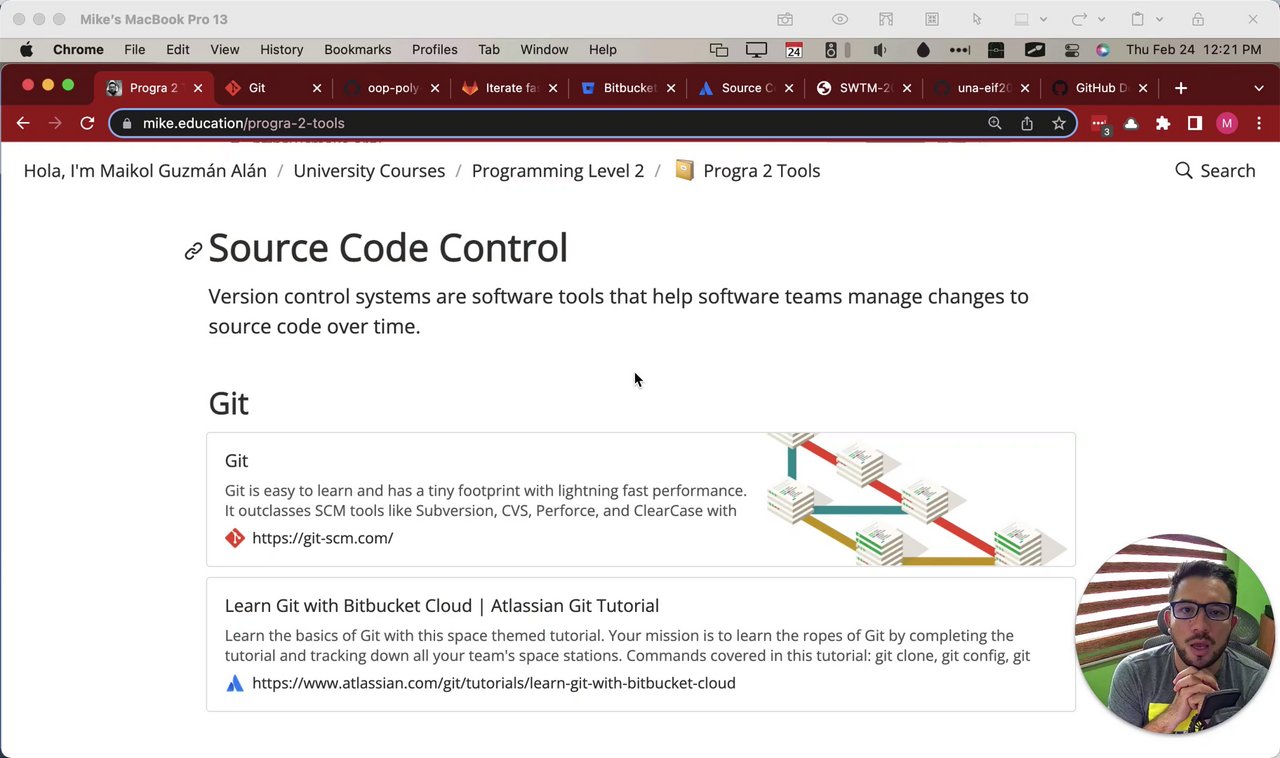Open the Window menu
The image size is (1280, 758).
pyautogui.click(x=544, y=49)
